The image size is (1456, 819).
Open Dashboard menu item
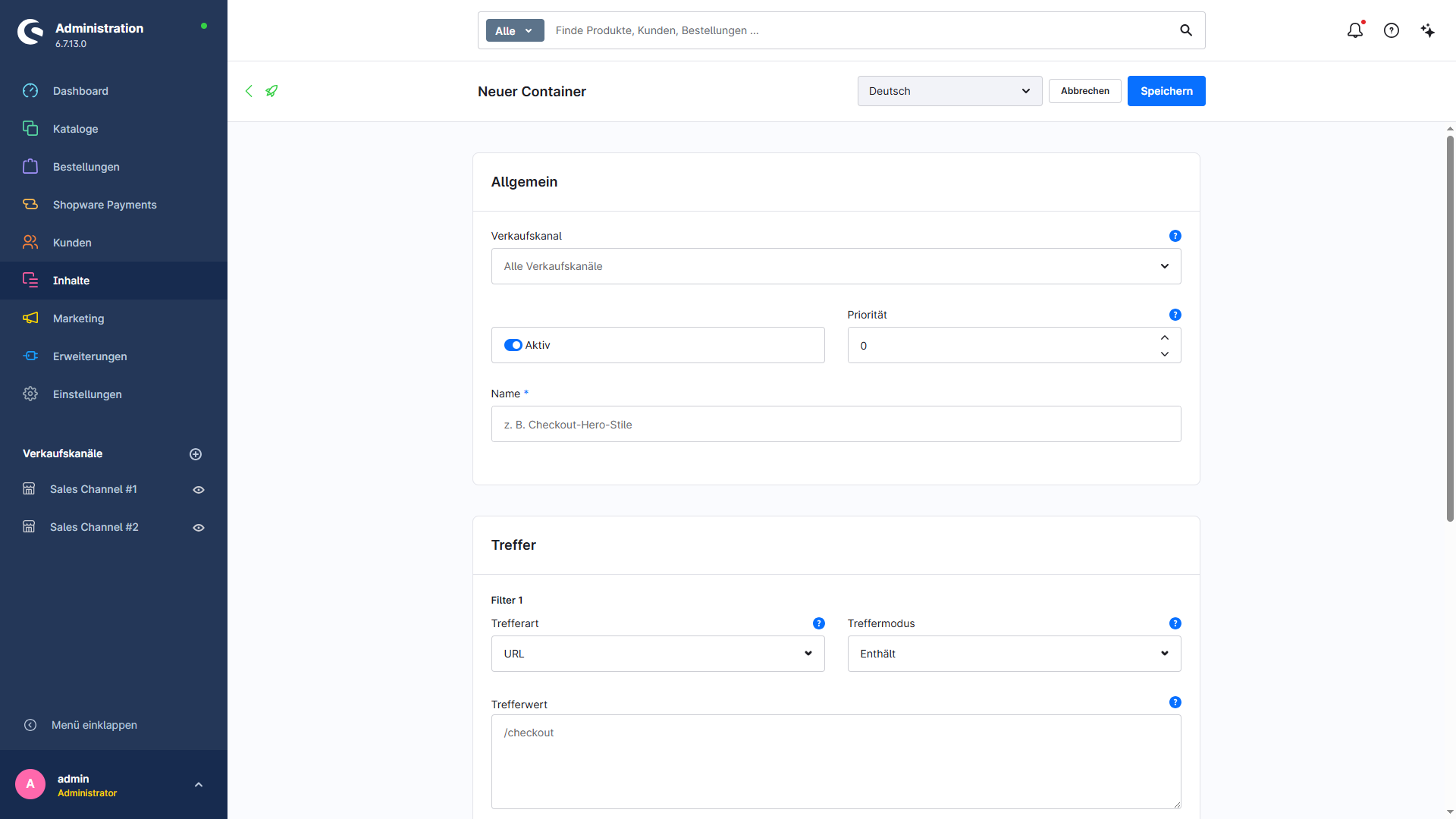point(114,91)
